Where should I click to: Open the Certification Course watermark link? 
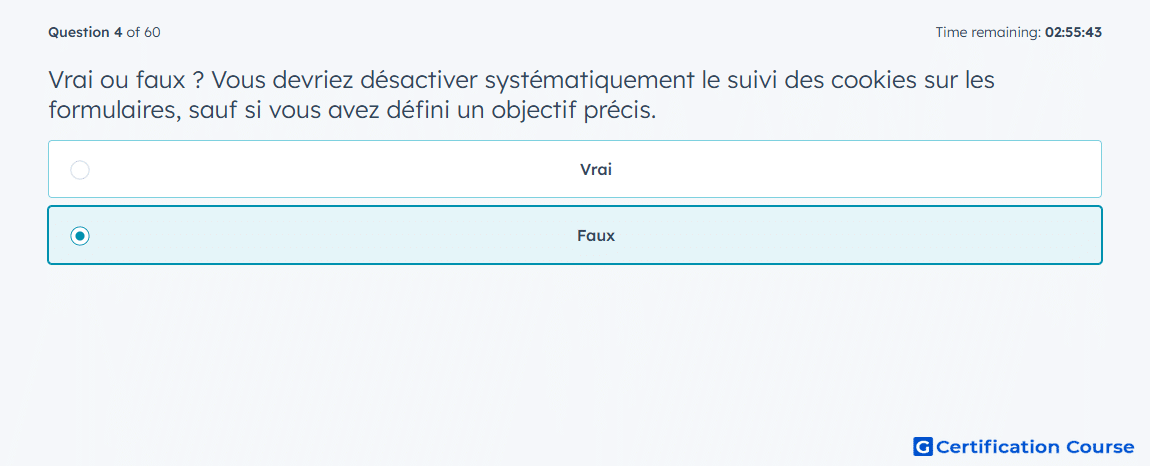1024,447
